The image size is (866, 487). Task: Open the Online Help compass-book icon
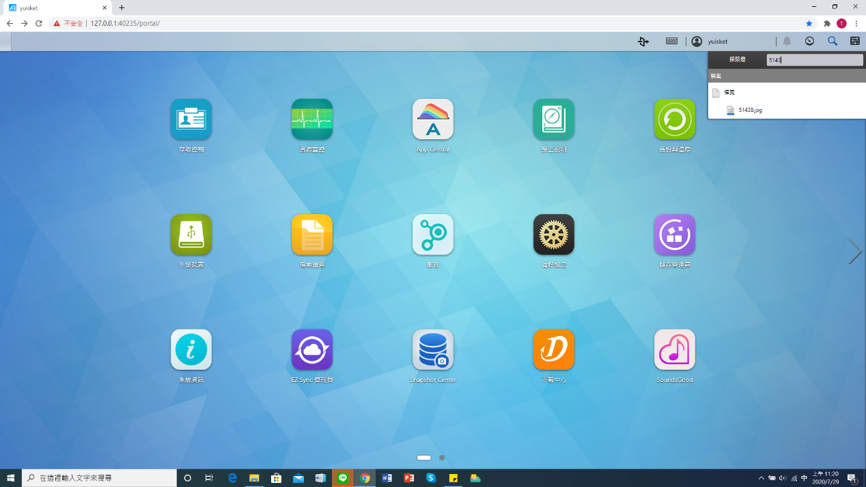click(x=553, y=119)
